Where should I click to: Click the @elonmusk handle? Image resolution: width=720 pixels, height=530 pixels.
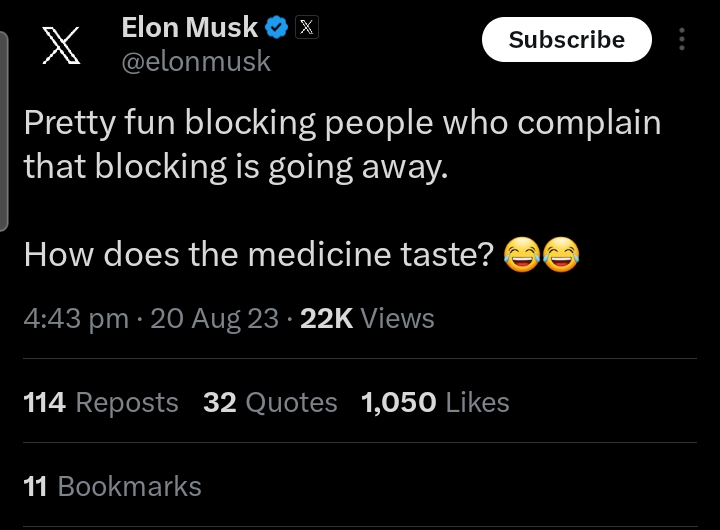(196, 61)
